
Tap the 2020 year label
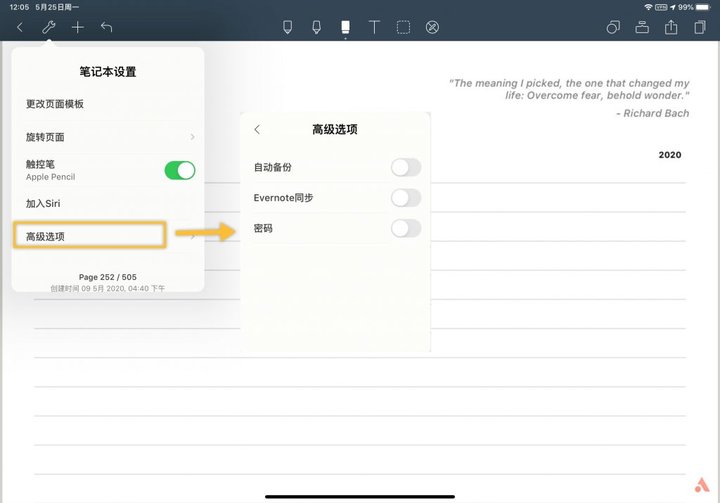tap(670, 155)
